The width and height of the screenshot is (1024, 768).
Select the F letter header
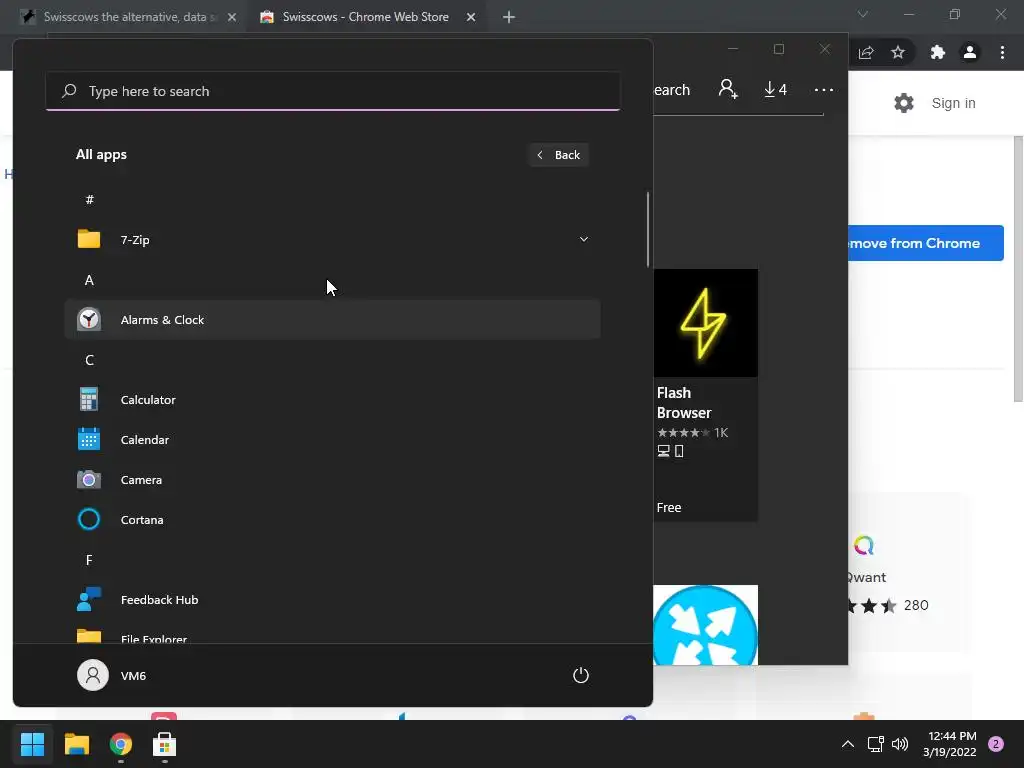pyautogui.click(x=89, y=560)
